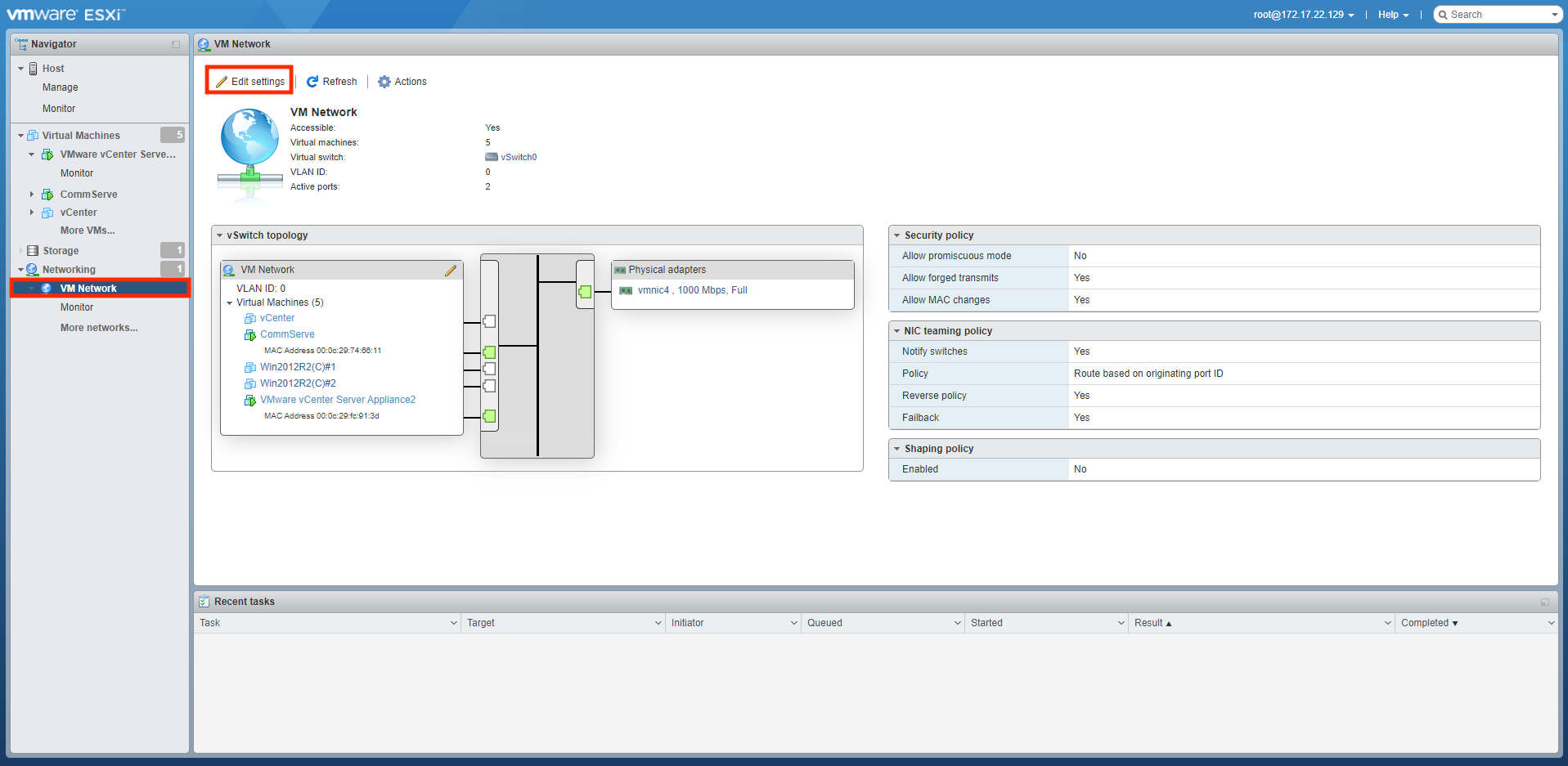Open the search options dropdown arrow
The height and width of the screenshot is (766, 1568).
[x=1554, y=15]
